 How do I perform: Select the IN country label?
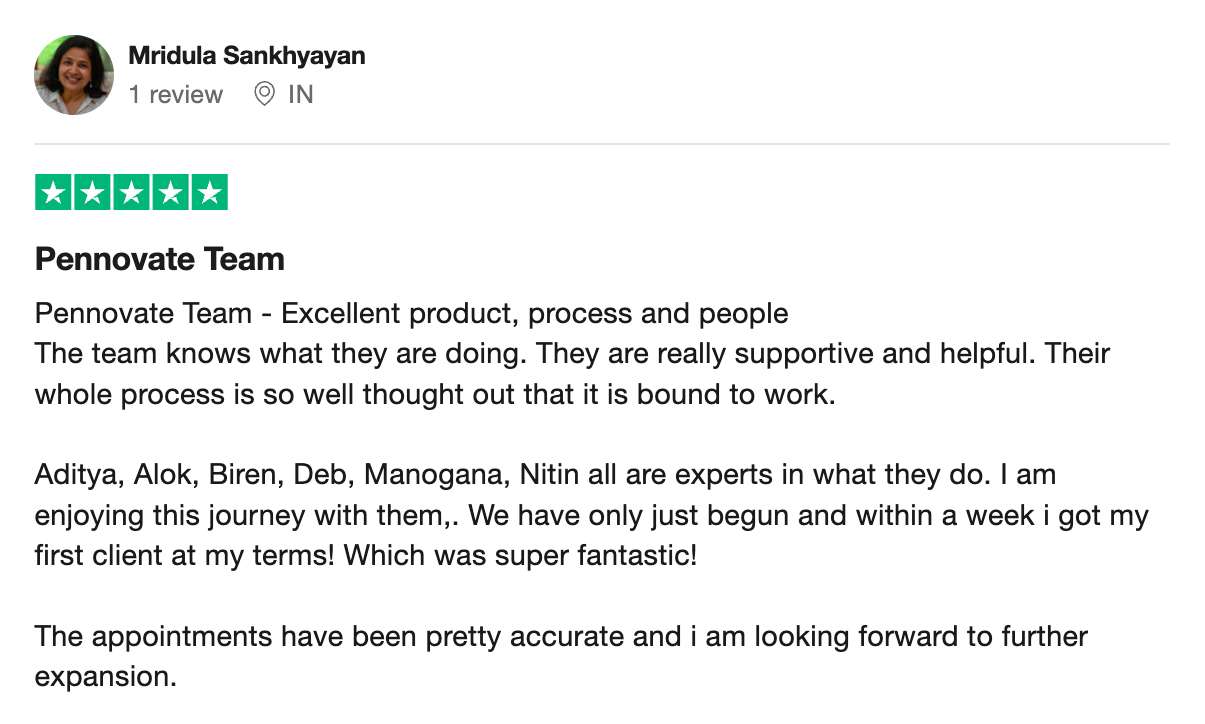[300, 95]
